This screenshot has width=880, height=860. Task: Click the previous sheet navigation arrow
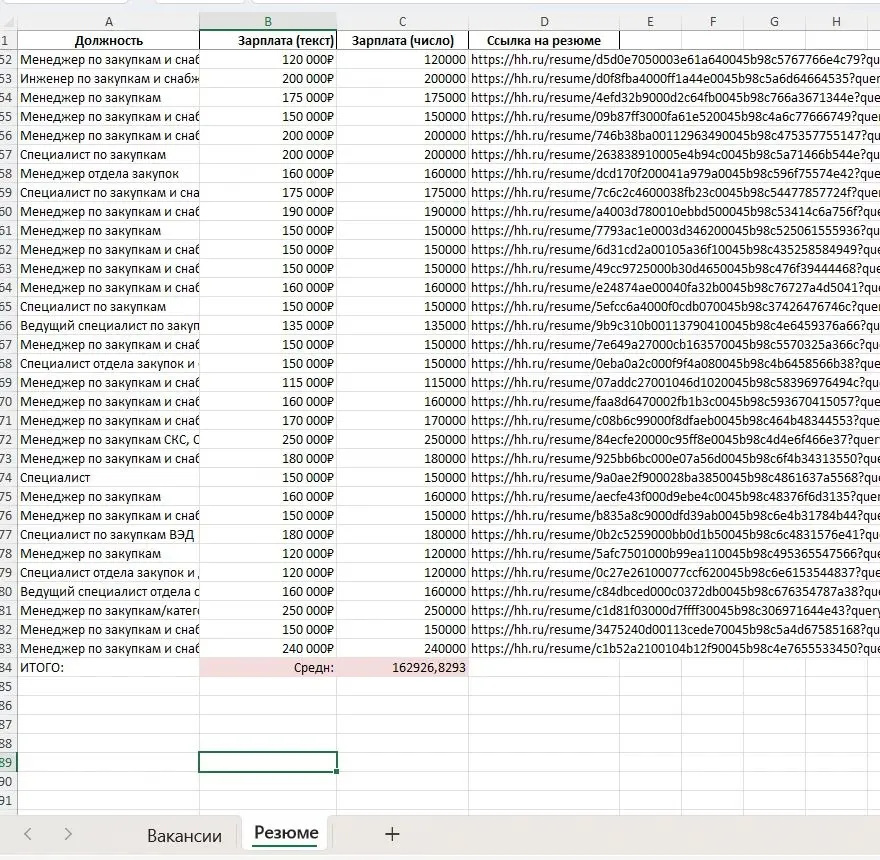click(28, 834)
